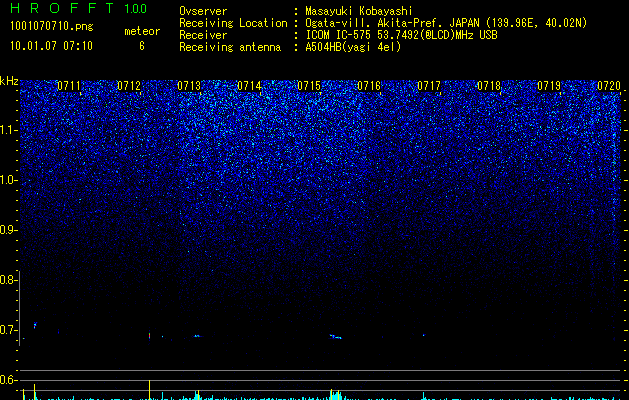Click the 0717 time marker

pos(429,86)
